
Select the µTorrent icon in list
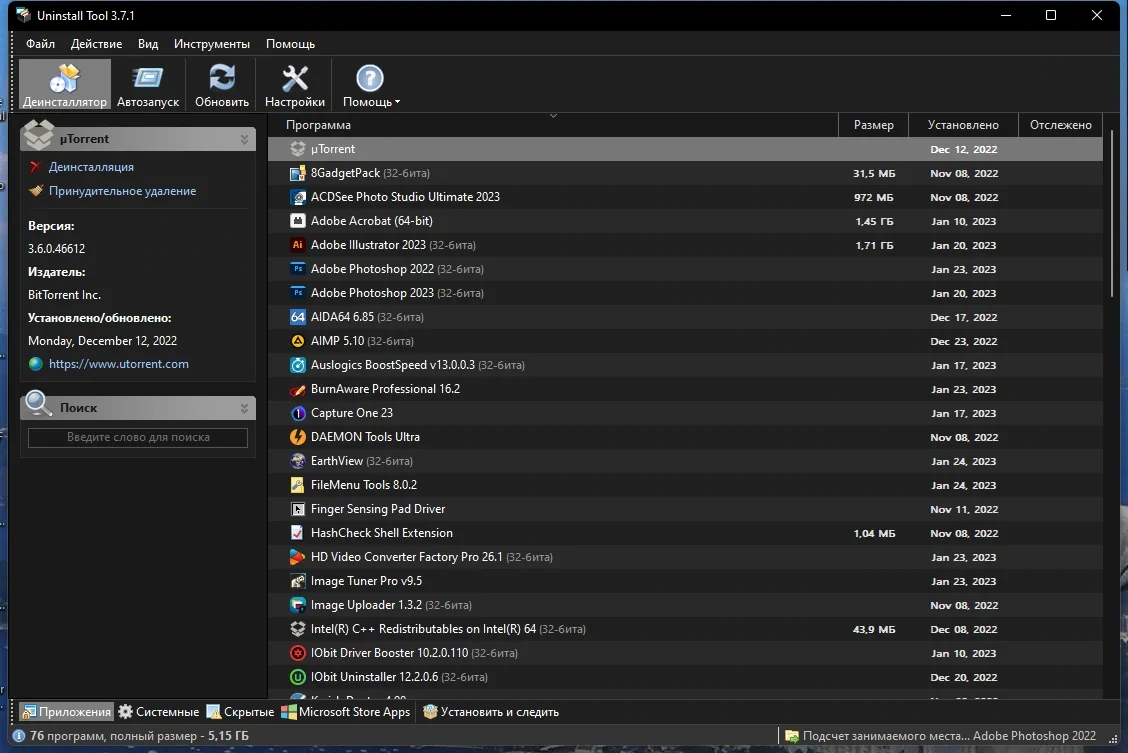coord(297,149)
